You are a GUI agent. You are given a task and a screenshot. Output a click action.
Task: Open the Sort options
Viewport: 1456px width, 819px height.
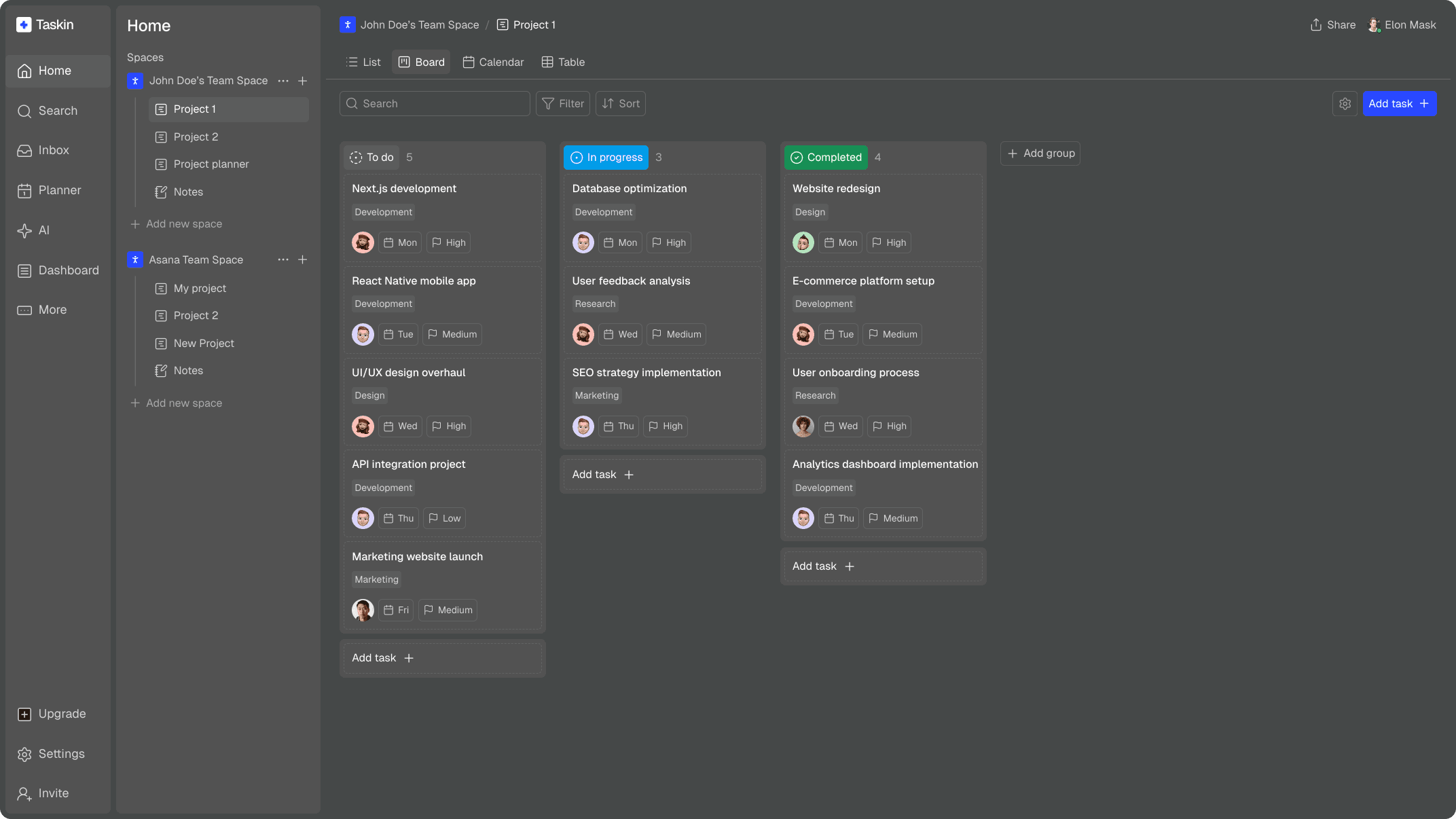pos(620,103)
